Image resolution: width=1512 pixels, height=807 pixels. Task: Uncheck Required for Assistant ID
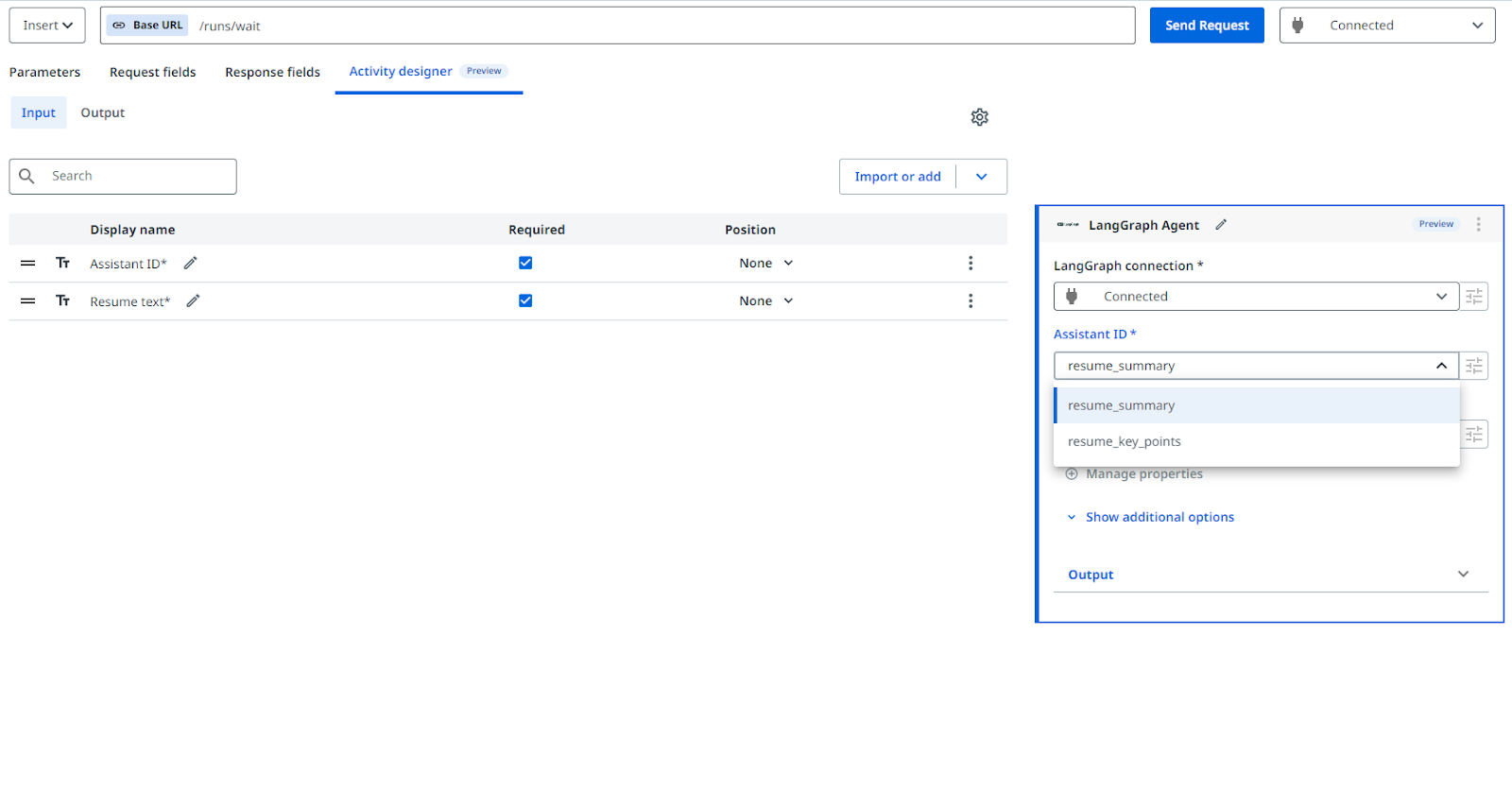click(525, 264)
